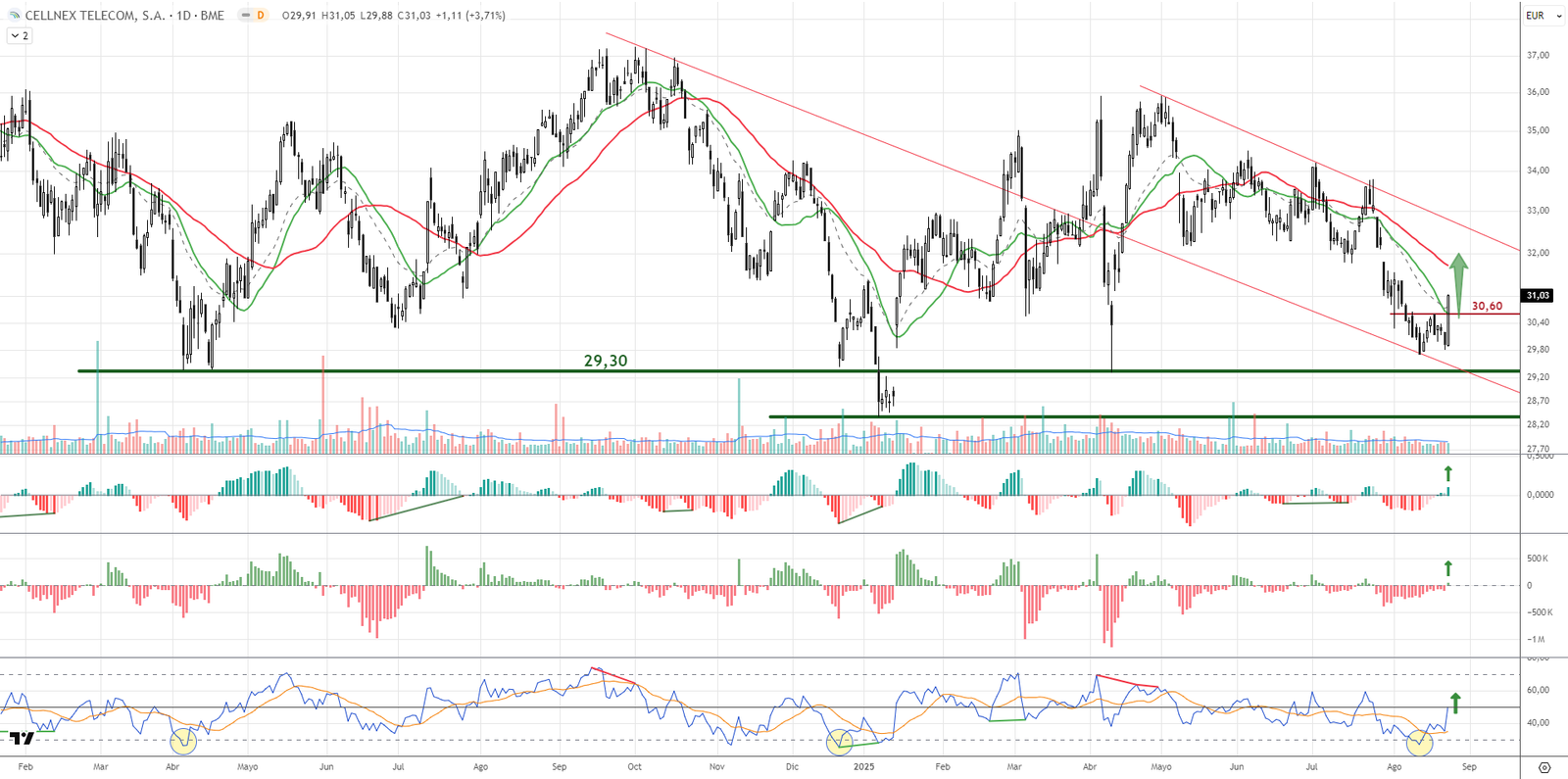Click the 29,20 price axis label
The height and width of the screenshot is (779, 1568).
click(1538, 377)
